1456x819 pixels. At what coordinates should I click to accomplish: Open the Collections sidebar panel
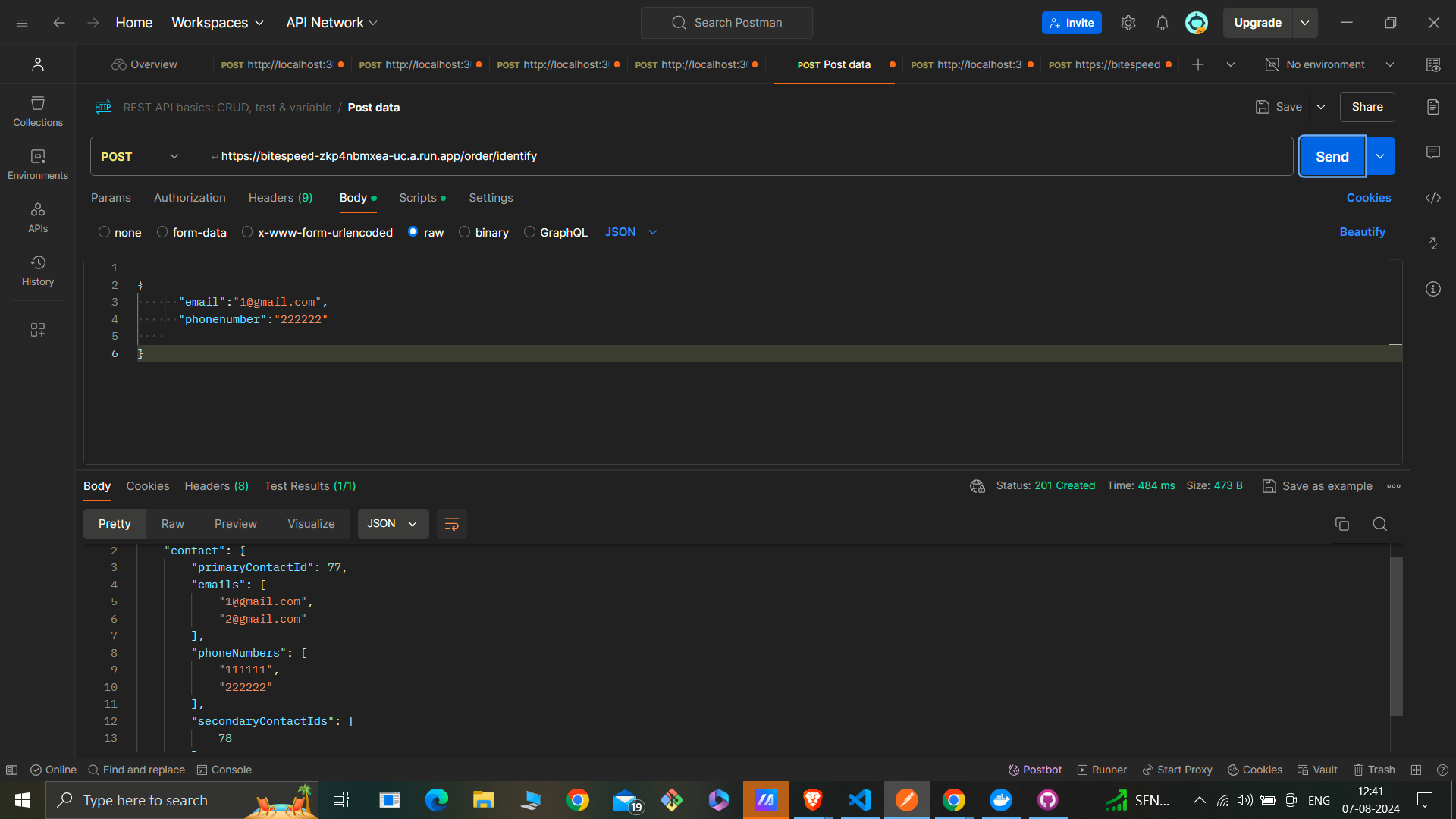[x=38, y=111]
